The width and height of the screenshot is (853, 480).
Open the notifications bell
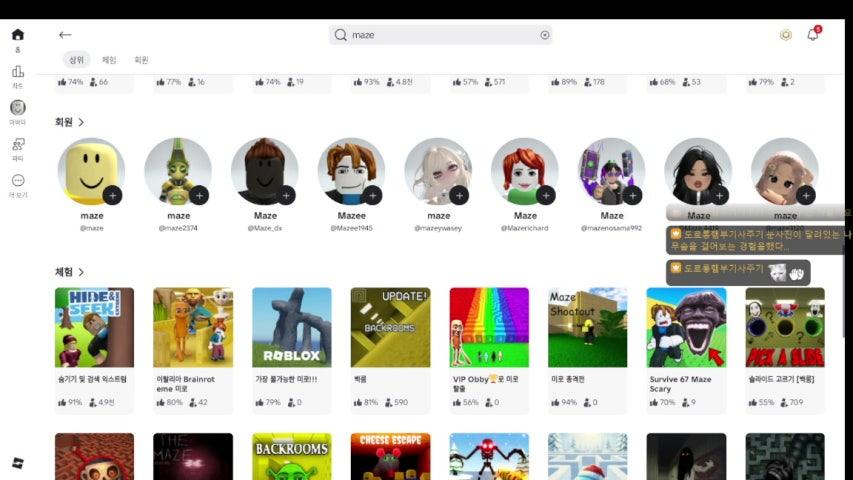813,34
